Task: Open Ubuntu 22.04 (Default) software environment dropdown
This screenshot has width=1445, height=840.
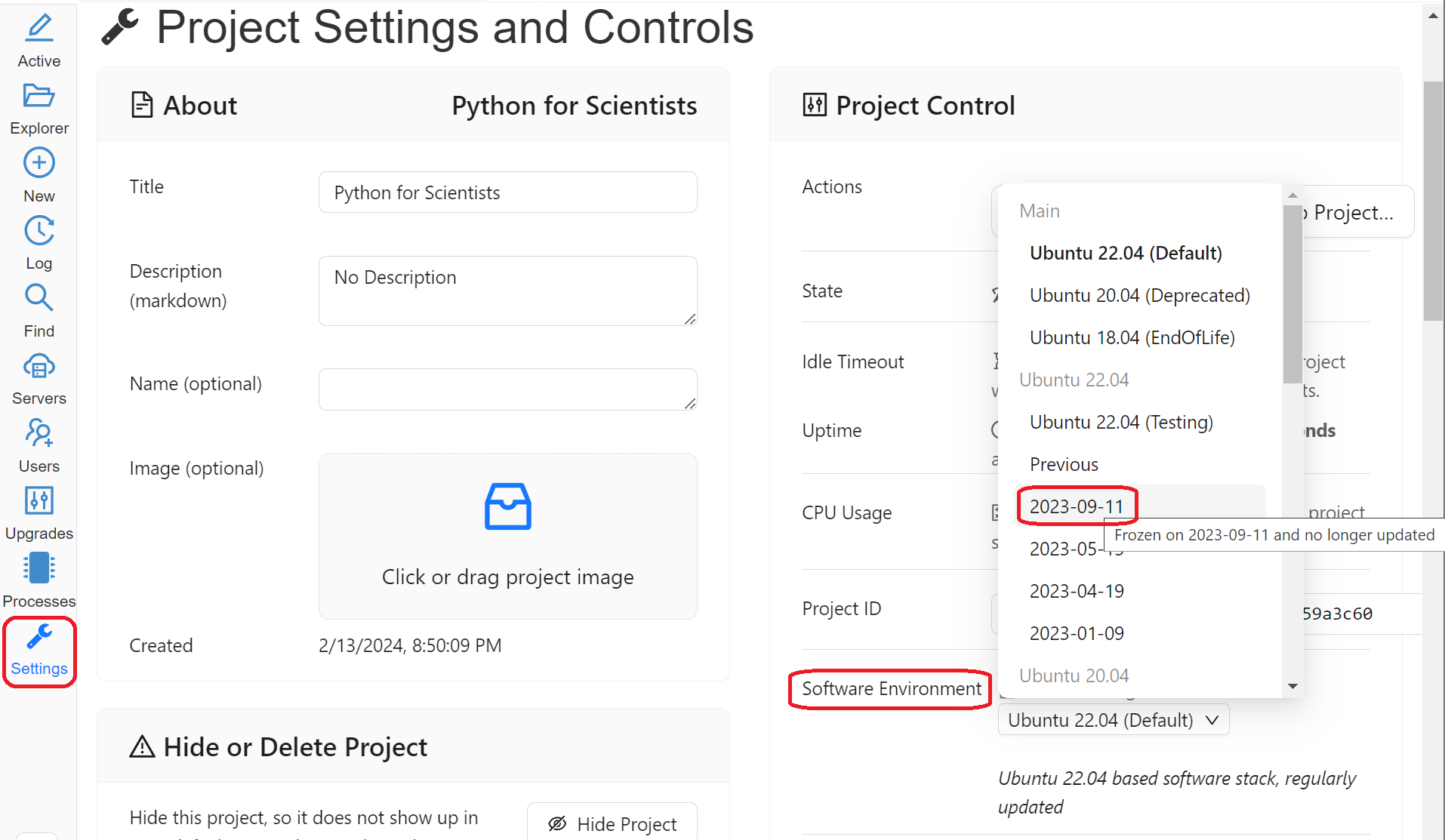Action: click(x=1113, y=720)
